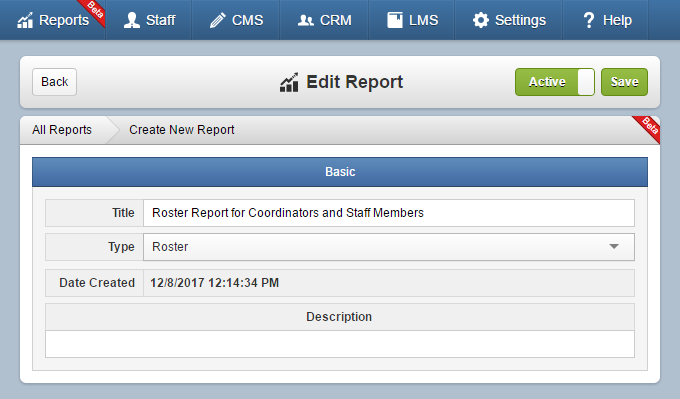Click the Date Created label
This screenshot has height=399, width=680.
pos(97,283)
